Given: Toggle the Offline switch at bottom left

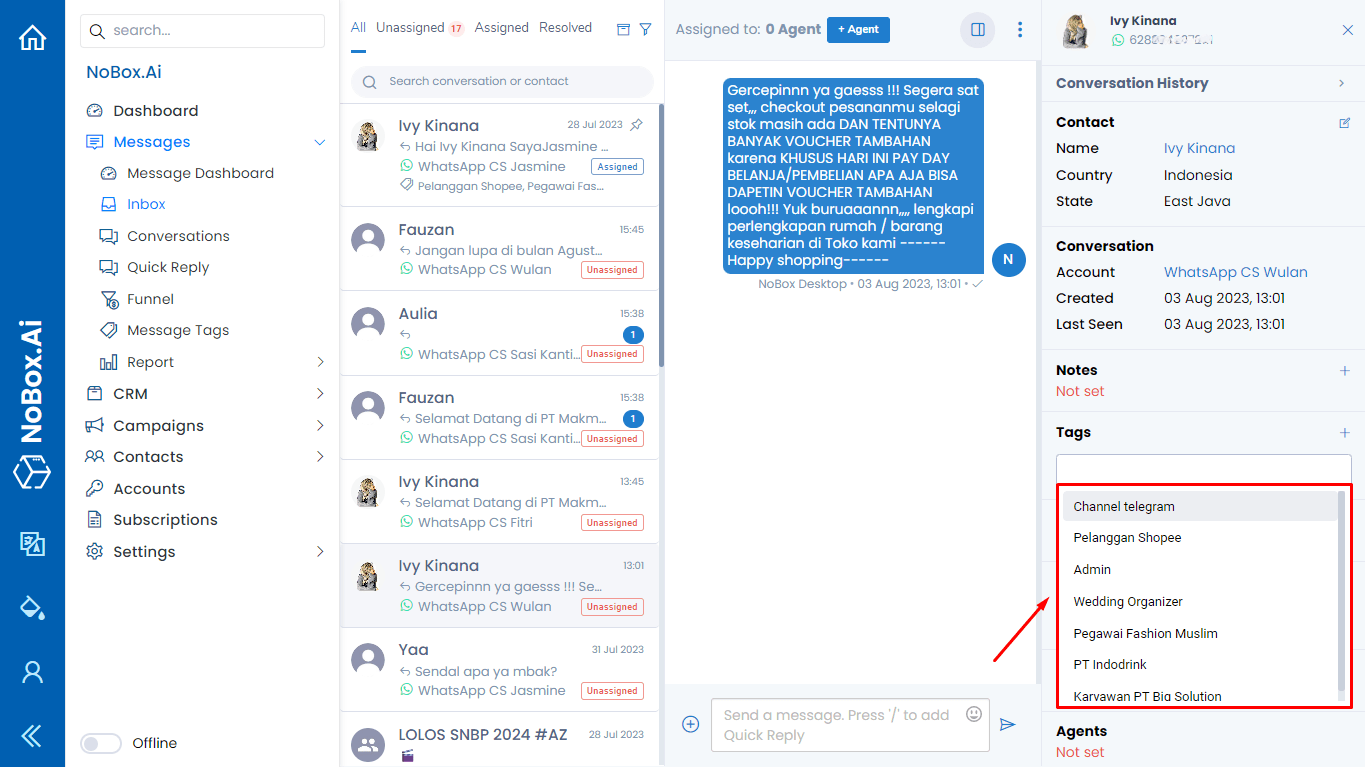Looking at the screenshot, I should (x=101, y=743).
